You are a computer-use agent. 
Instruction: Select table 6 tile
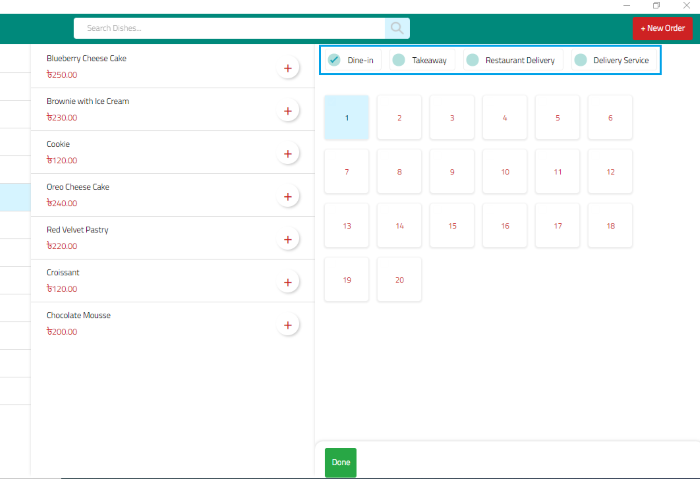[610, 118]
